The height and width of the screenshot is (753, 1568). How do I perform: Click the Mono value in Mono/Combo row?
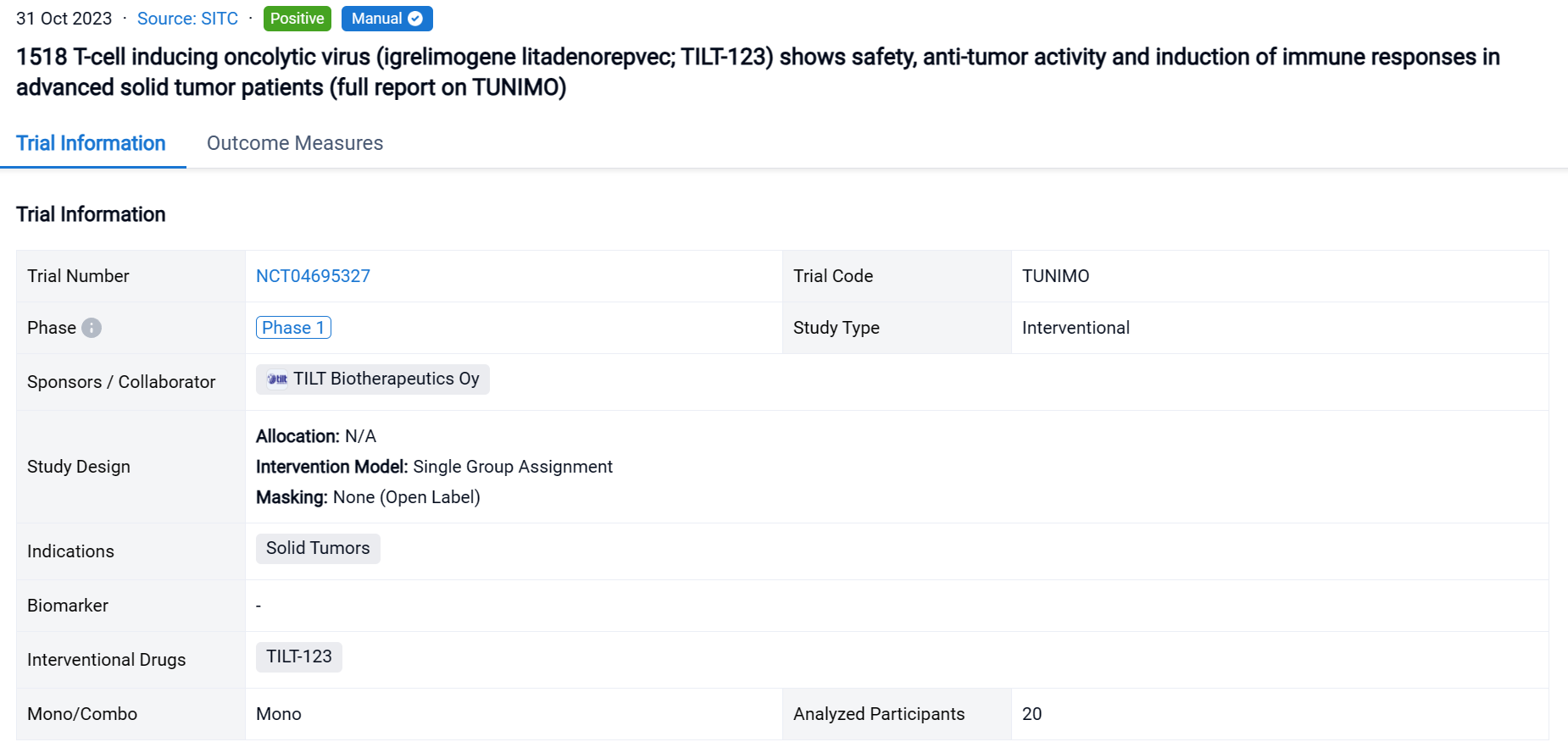278,714
